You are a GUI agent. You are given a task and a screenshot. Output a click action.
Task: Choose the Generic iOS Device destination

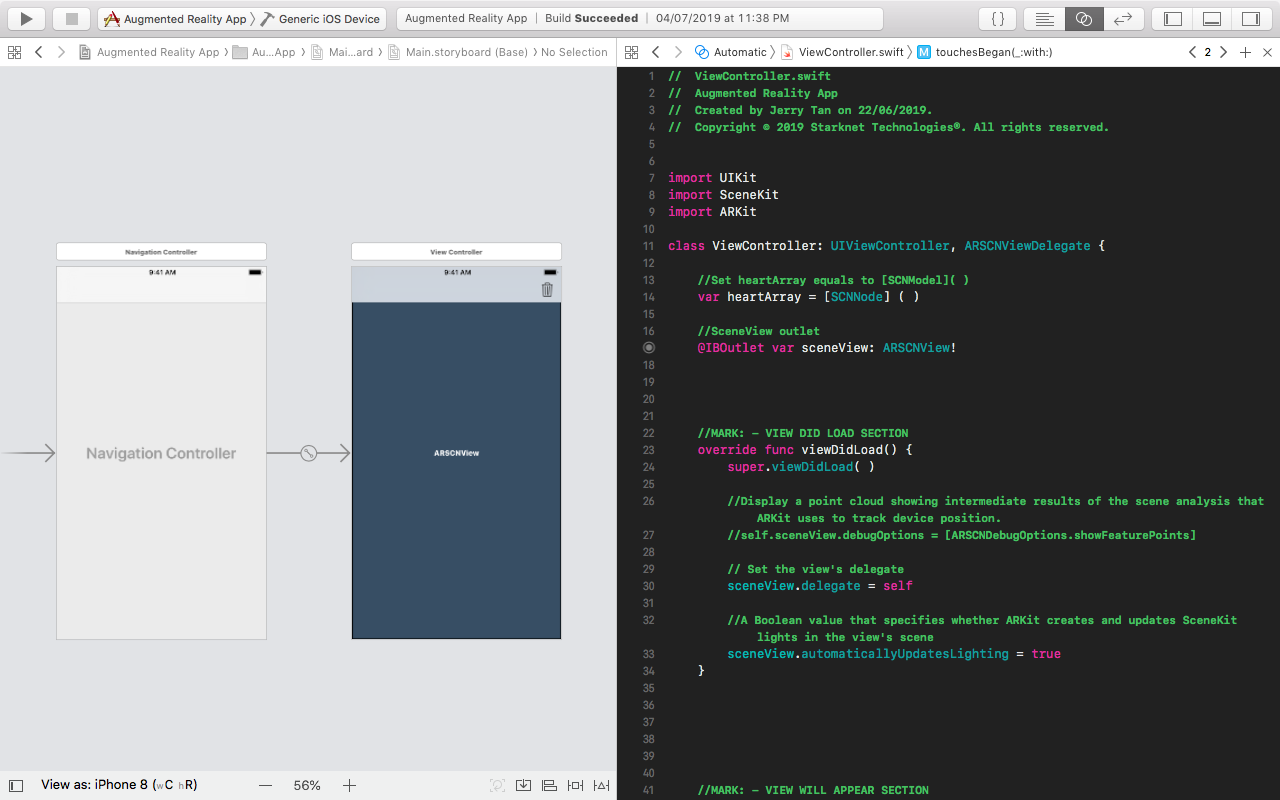point(320,19)
